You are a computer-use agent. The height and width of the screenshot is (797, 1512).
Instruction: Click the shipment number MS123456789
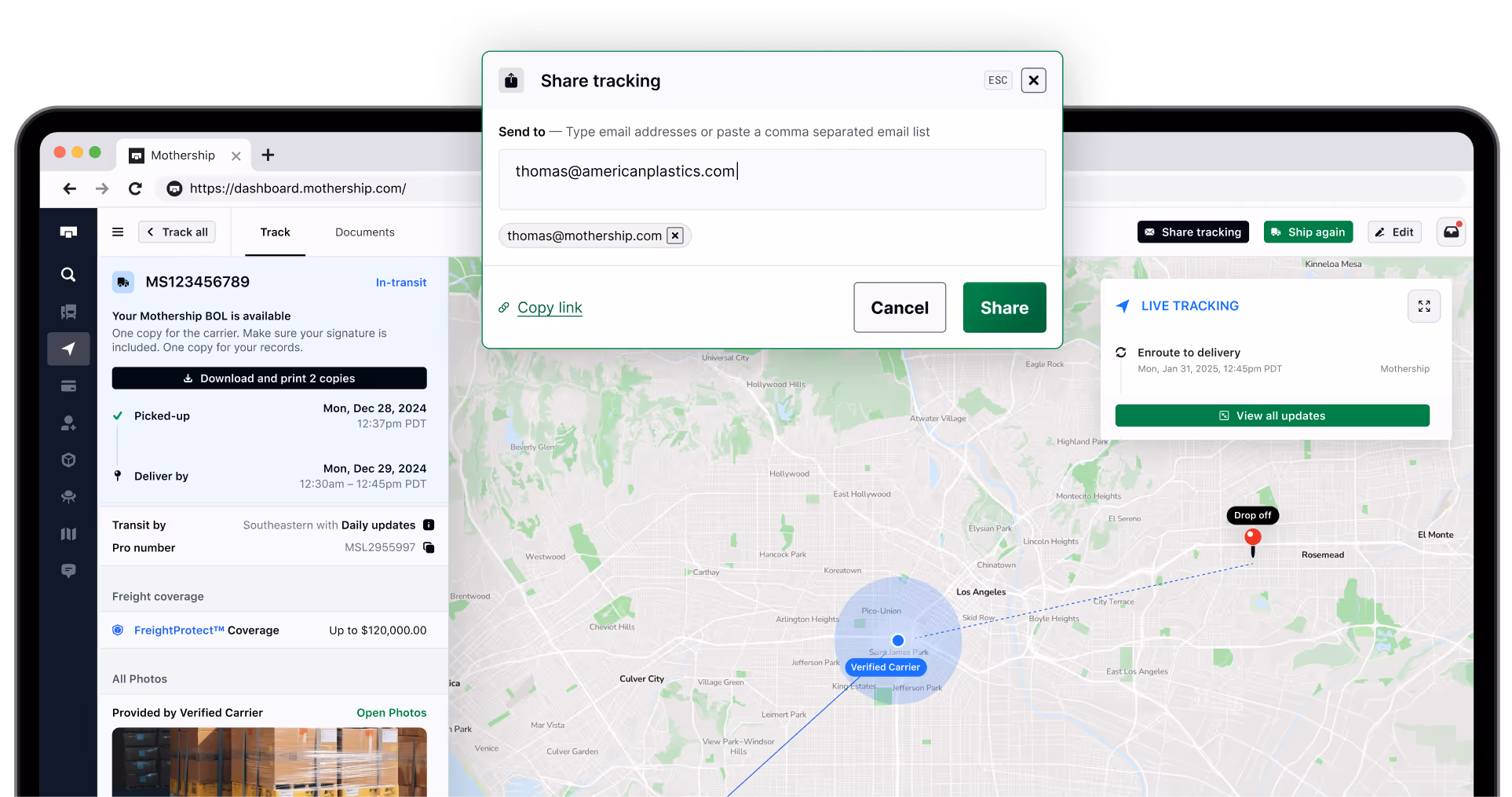pos(198,282)
